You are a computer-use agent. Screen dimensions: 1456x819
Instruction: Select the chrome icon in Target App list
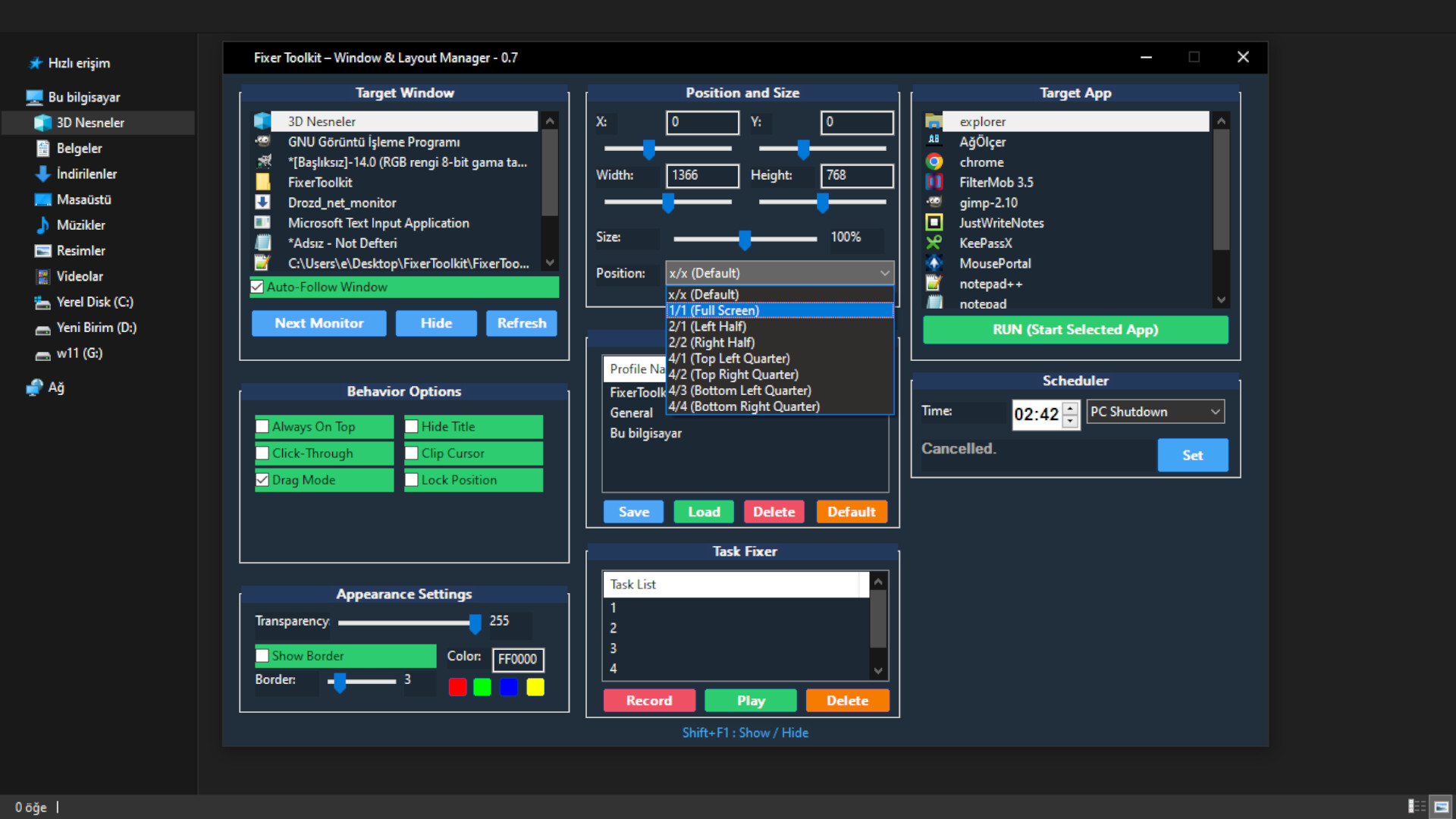pyautogui.click(x=934, y=162)
